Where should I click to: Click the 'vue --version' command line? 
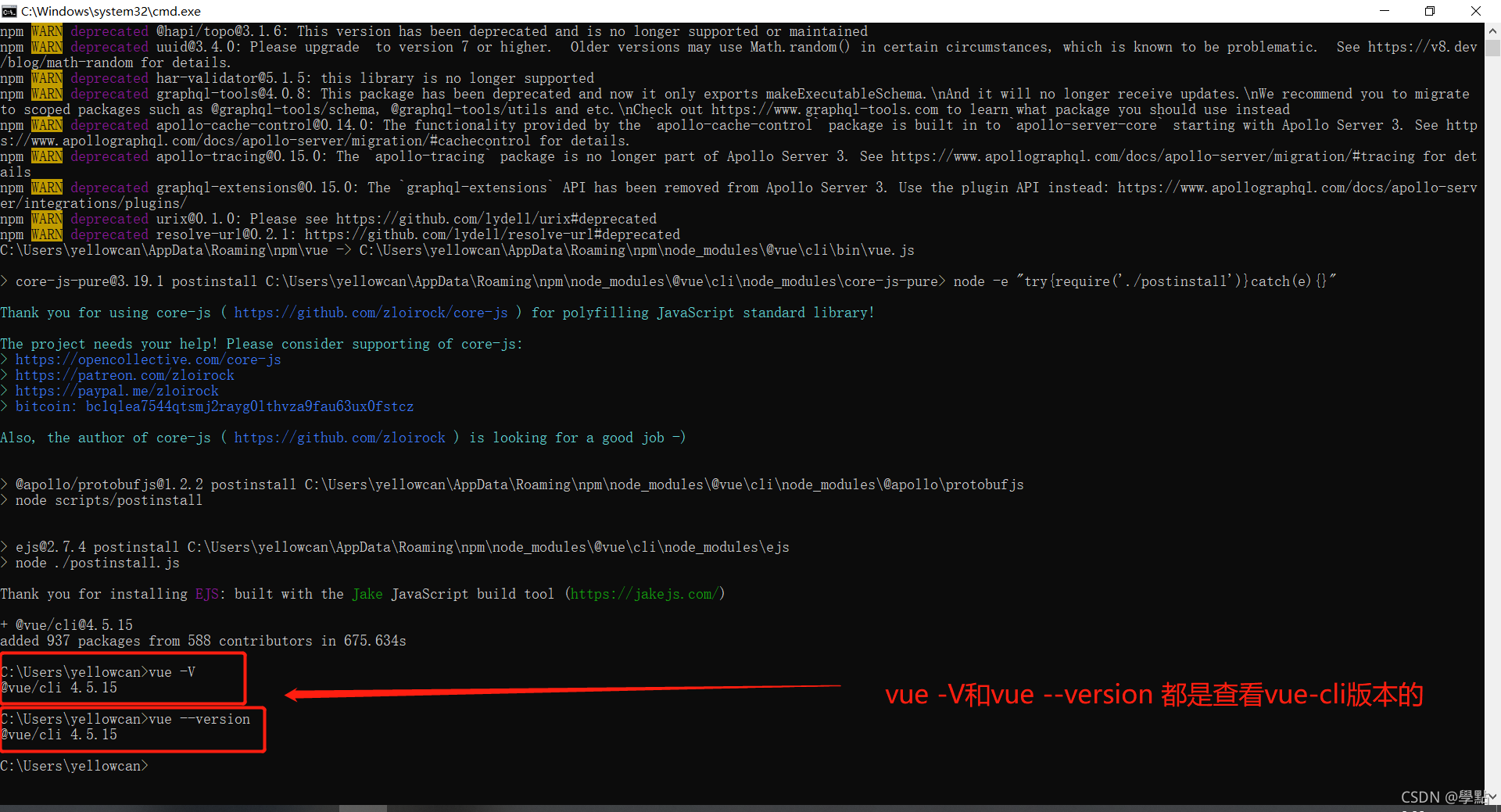(125, 719)
